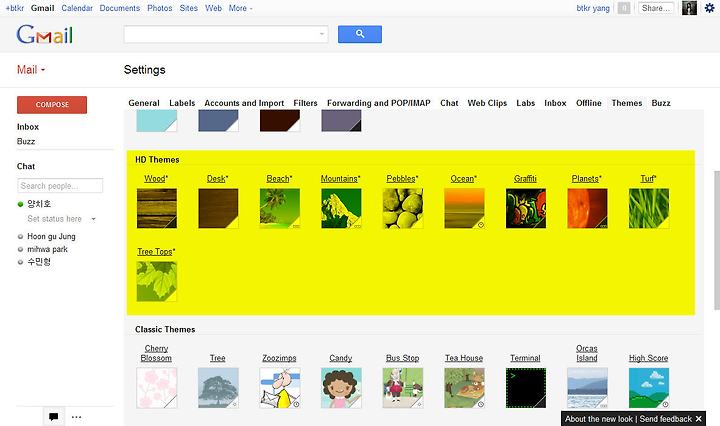The width and height of the screenshot is (720, 426).
Task: Click the page vertical scrollbar
Action: point(717,240)
